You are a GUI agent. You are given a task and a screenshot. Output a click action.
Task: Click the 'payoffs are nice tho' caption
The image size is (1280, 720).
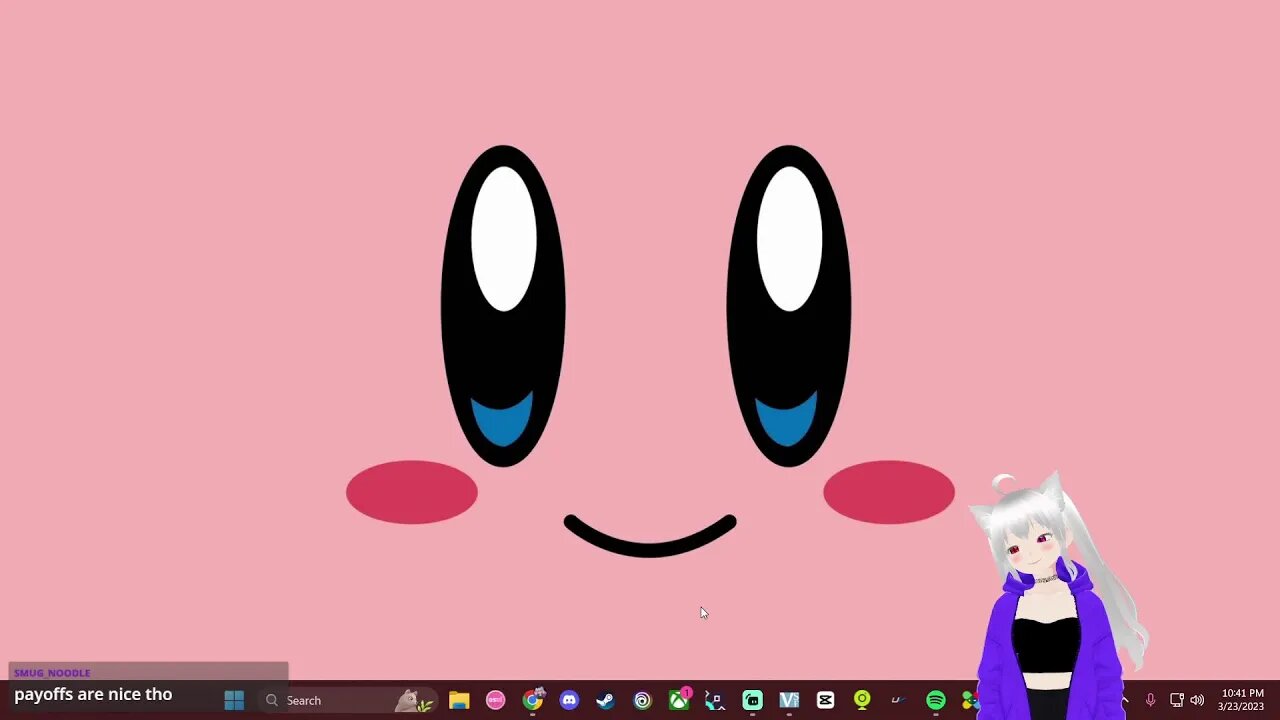click(x=93, y=694)
